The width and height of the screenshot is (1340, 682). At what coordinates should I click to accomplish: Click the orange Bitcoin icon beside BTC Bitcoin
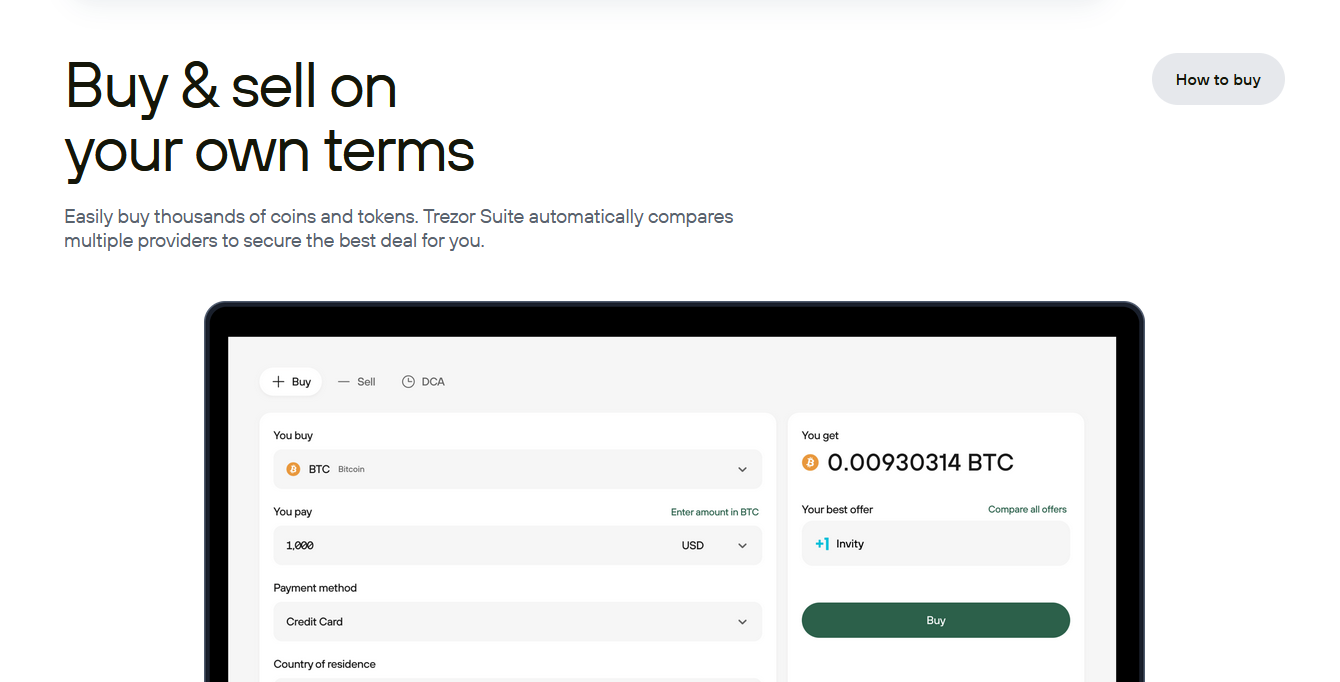(293, 469)
